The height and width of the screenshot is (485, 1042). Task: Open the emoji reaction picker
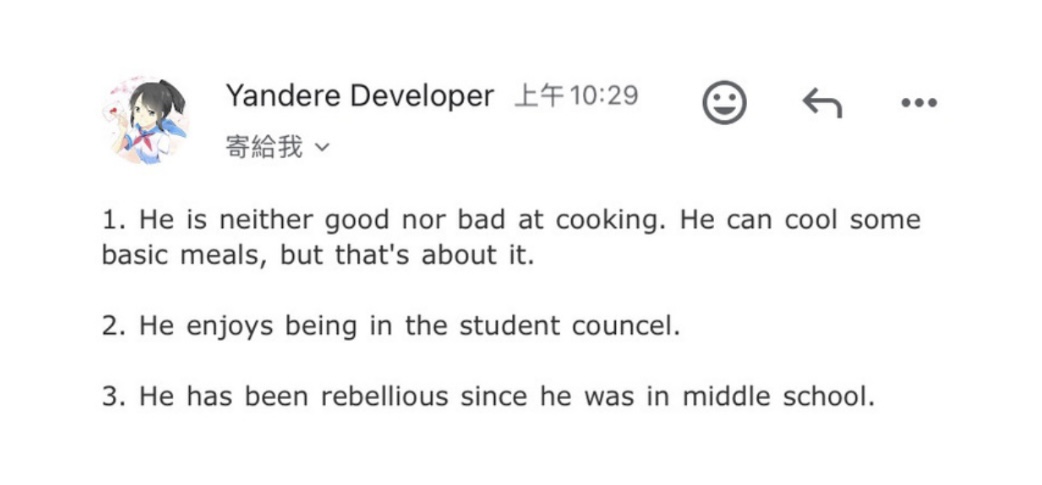point(724,102)
